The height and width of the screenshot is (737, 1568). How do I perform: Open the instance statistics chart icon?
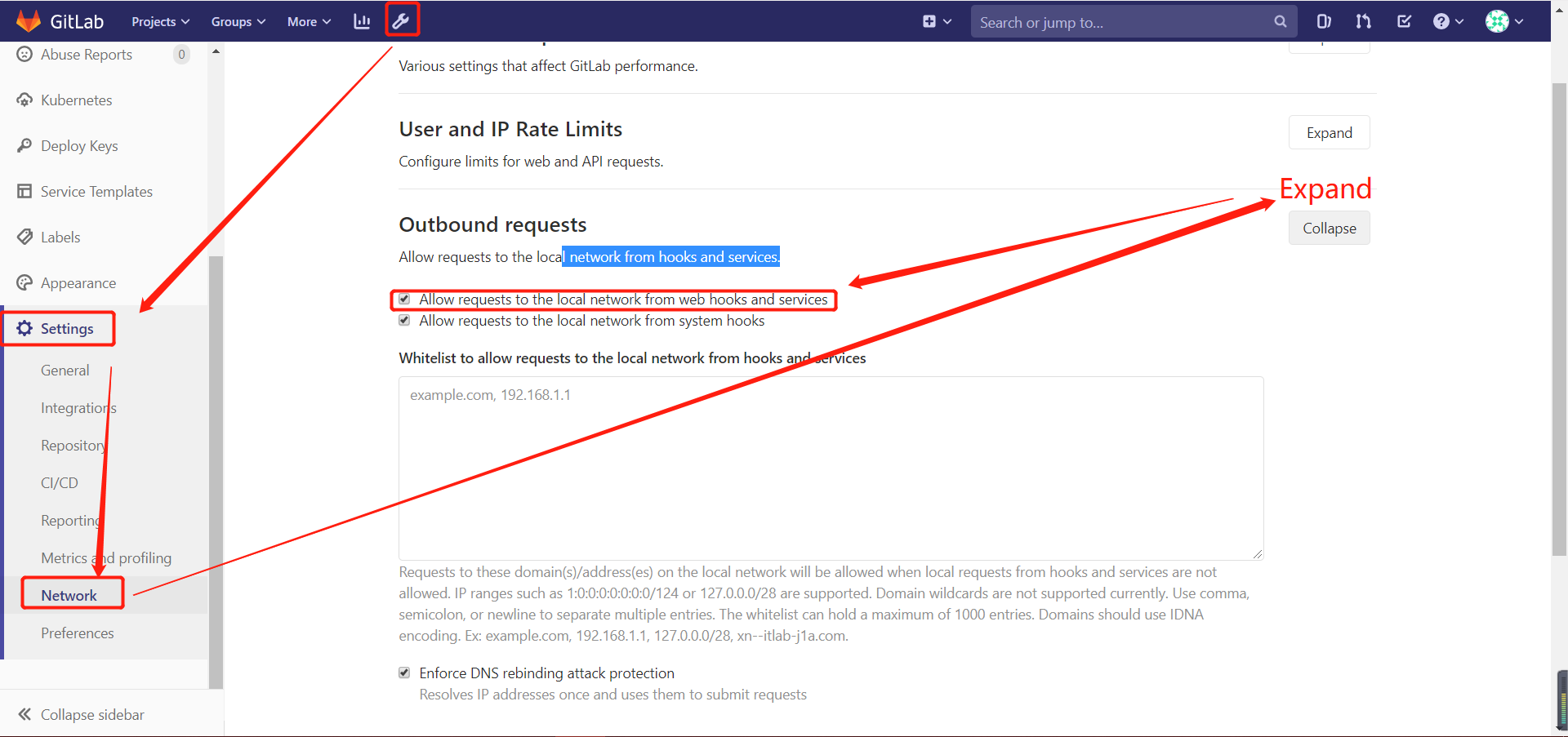362,21
